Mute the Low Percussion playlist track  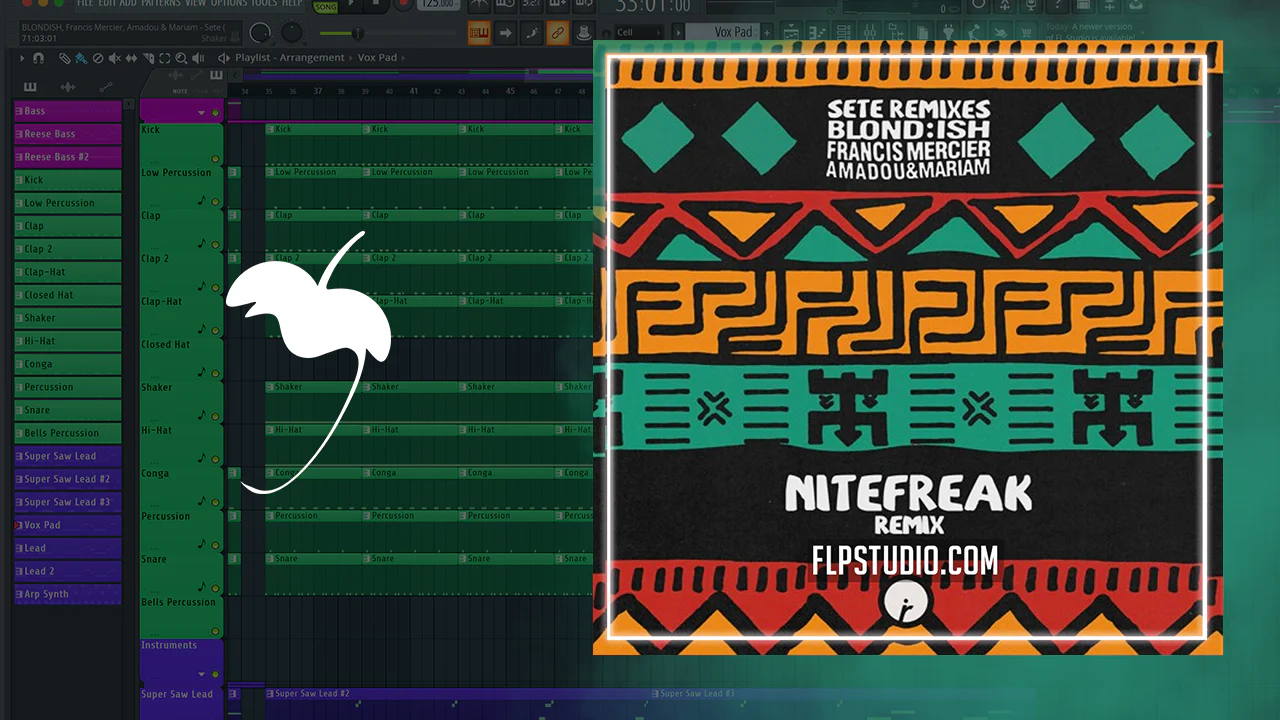pyautogui.click(x=215, y=202)
